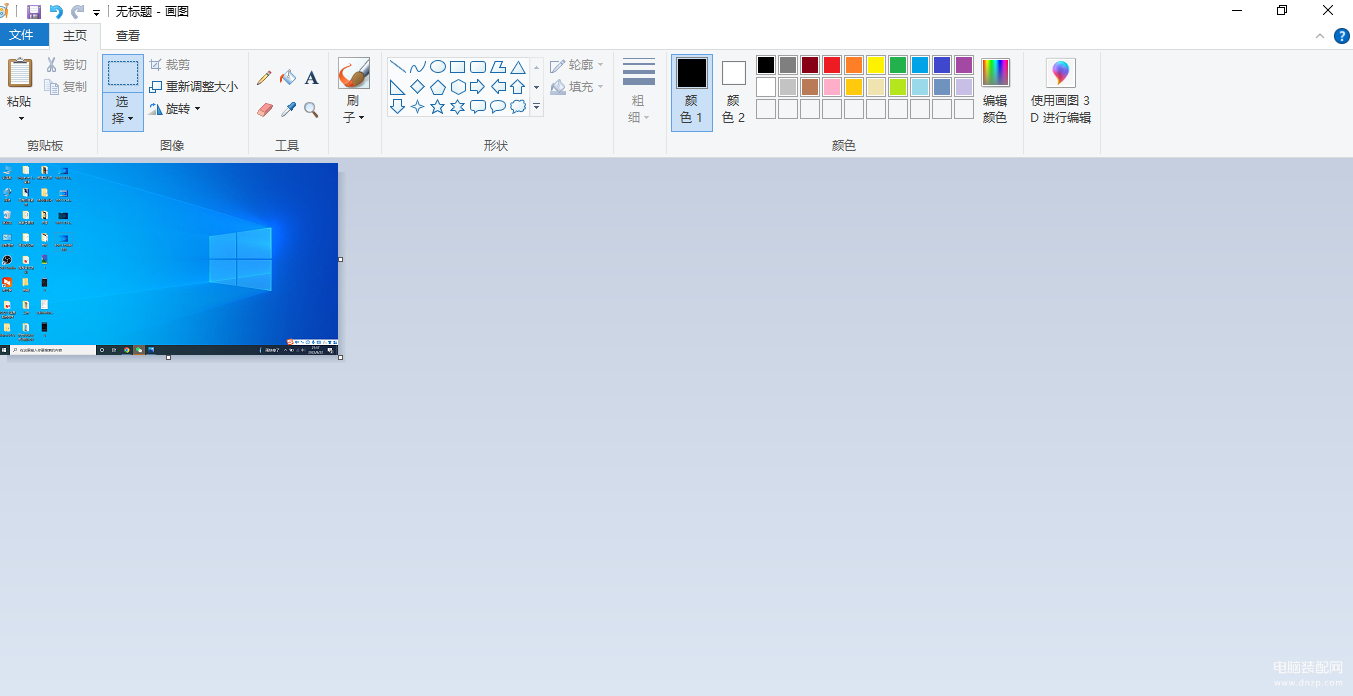Pick the Four-point star shape
1353x696 pixels.
pyautogui.click(x=417, y=106)
